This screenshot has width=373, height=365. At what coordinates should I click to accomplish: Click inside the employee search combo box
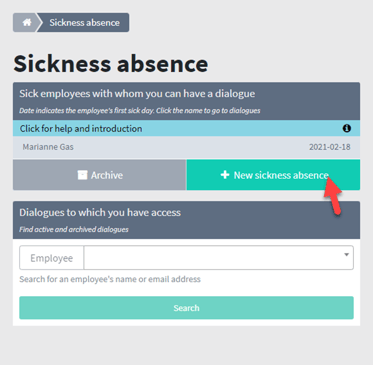[x=219, y=258]
